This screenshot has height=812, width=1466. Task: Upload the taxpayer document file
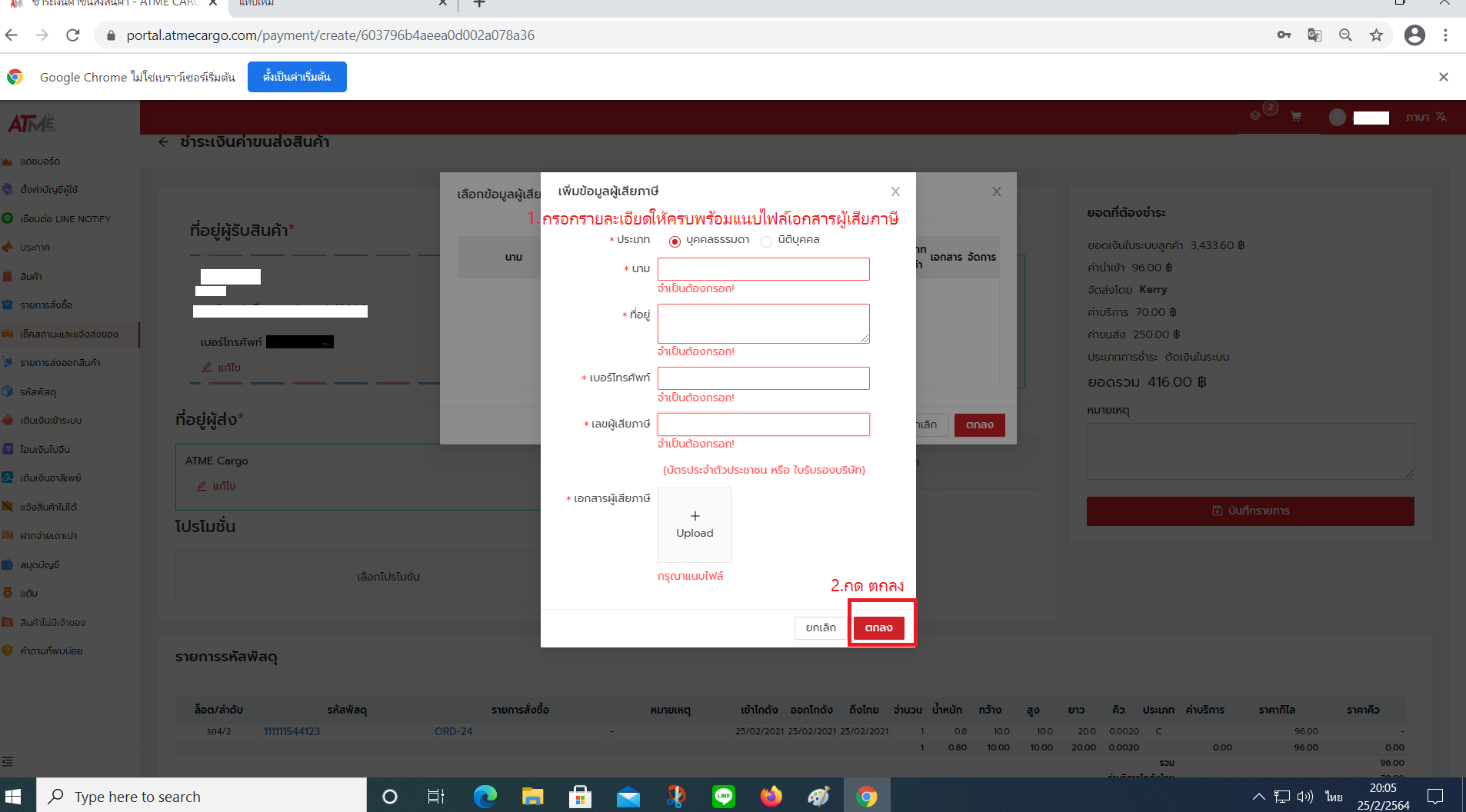(x=695, y=525)
